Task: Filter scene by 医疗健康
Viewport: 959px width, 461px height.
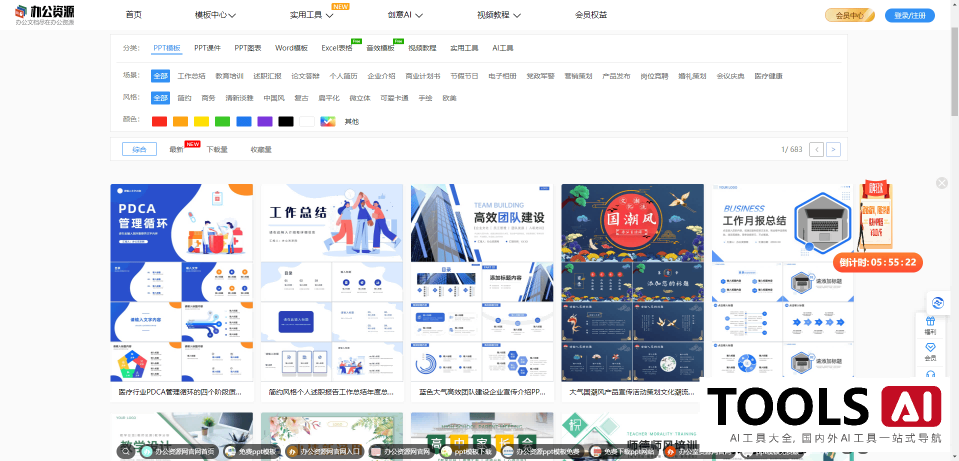Action: pos(768,76)
